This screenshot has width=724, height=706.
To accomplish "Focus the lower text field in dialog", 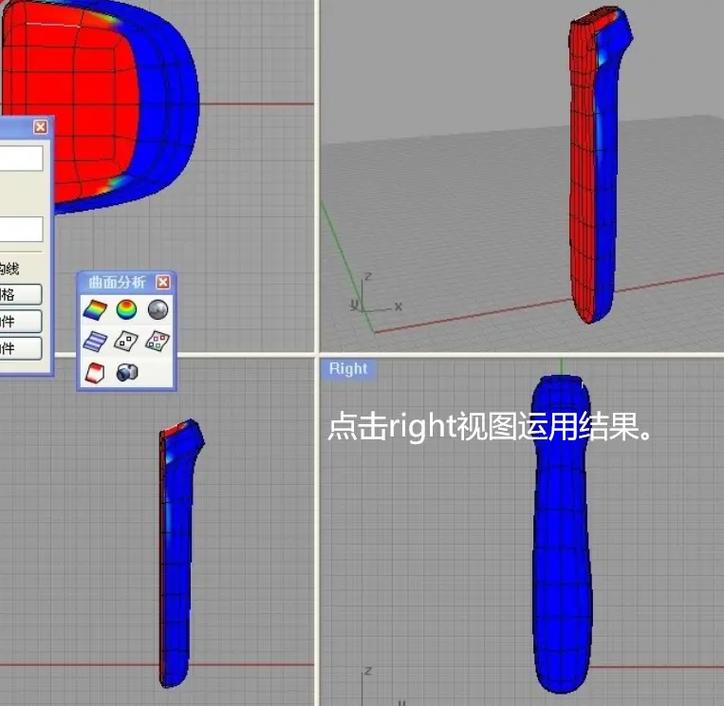I will pos(20,229).
